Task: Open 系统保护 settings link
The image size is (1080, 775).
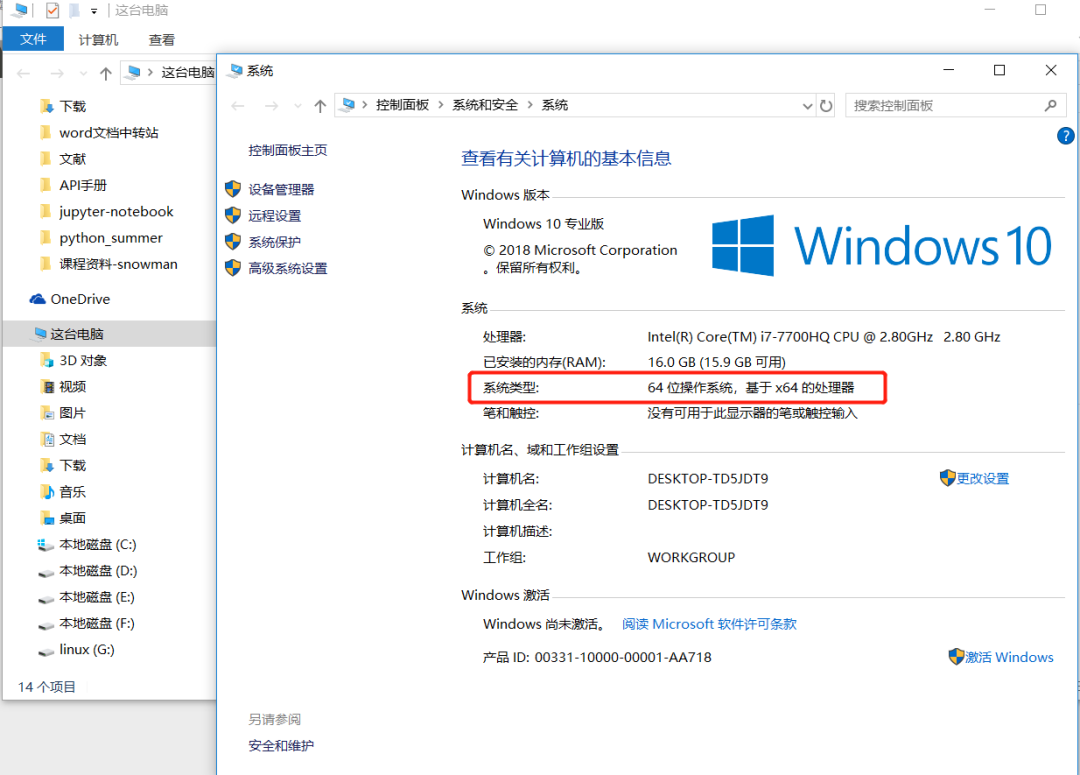Action: [x=275, y=242]
